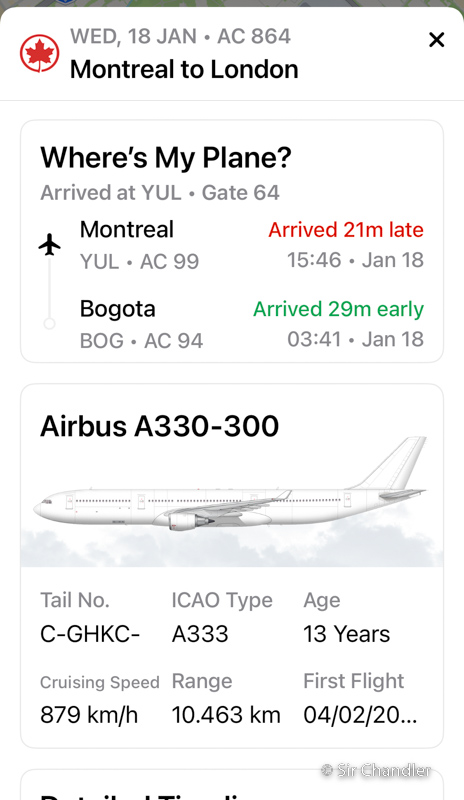Tap the cruising speed 879 km/h

click(89, 715)
